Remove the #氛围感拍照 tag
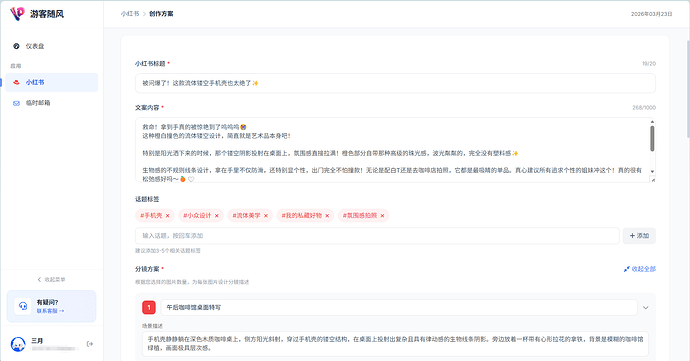The height and width of the screenshot is (361, 690). [x=382, y=216]
